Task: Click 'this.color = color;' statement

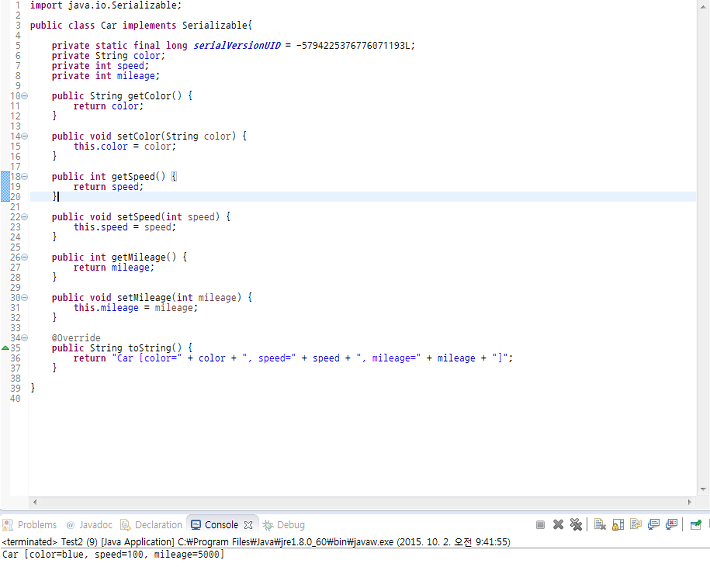Action: 125,146
